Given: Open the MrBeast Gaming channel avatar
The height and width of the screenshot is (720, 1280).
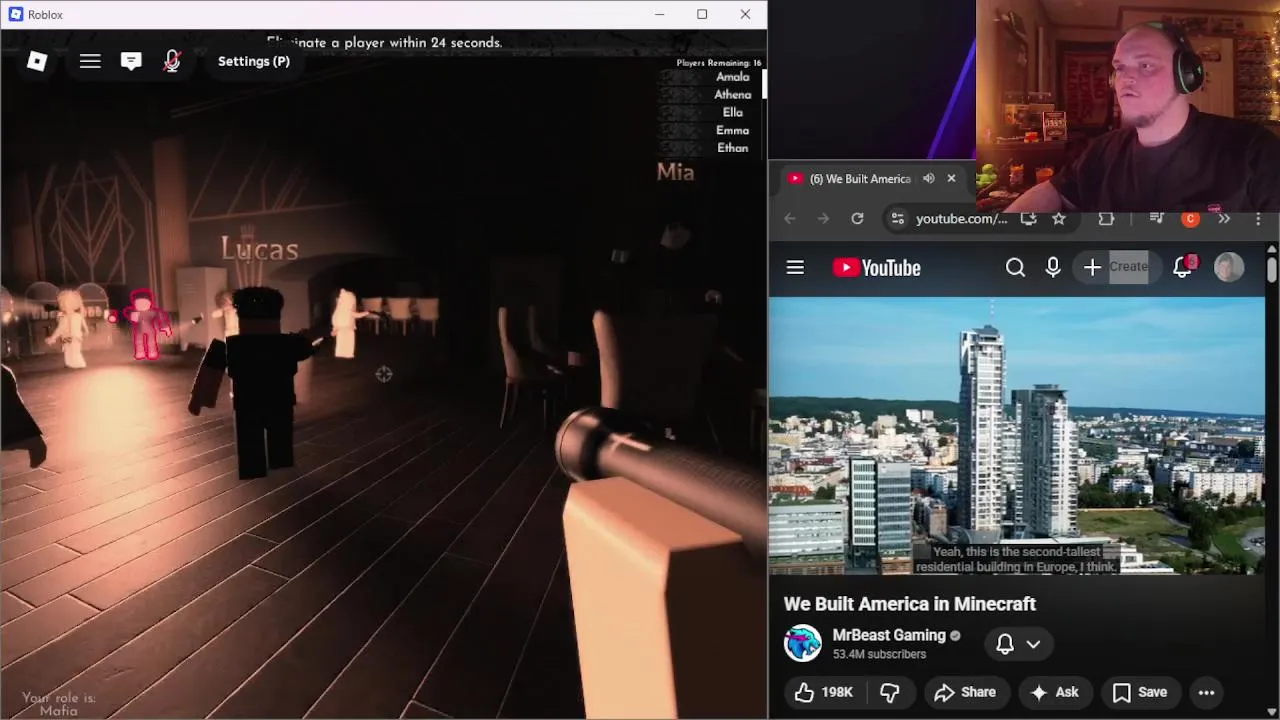Looking at the screenshot, I should pyautogui.click(x=802, y=643).
